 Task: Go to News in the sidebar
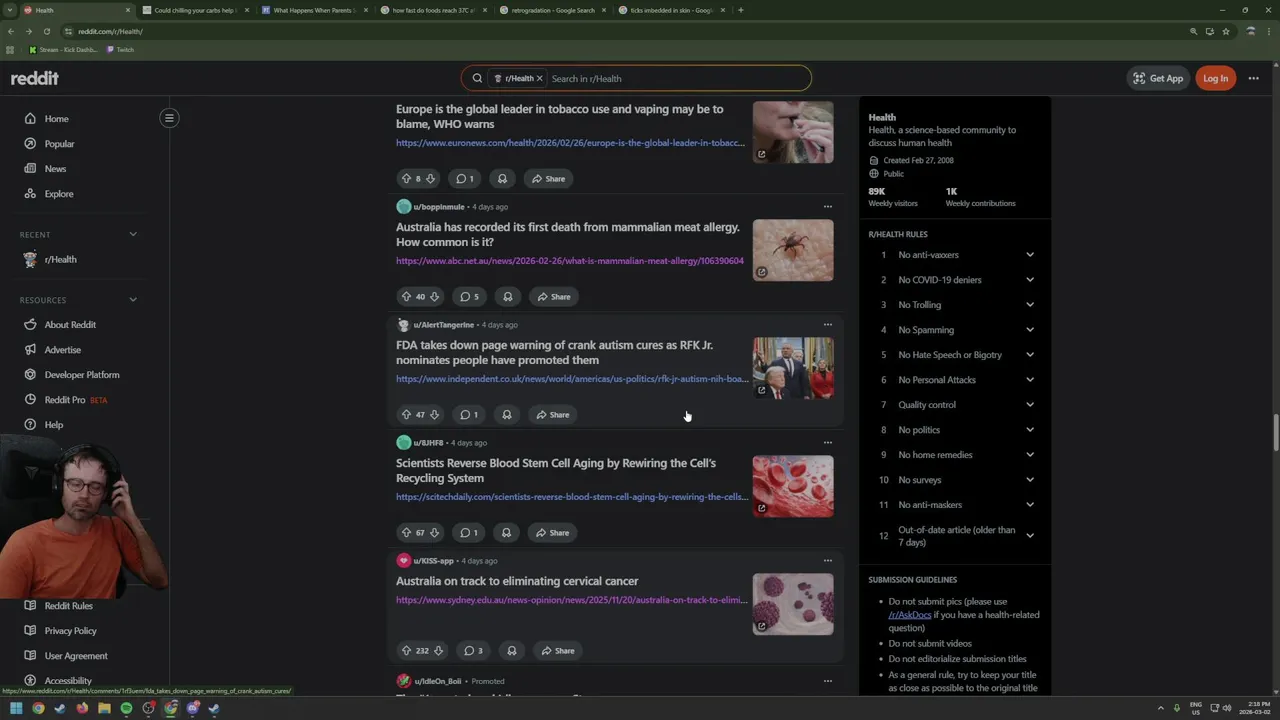tap(55, 169)
